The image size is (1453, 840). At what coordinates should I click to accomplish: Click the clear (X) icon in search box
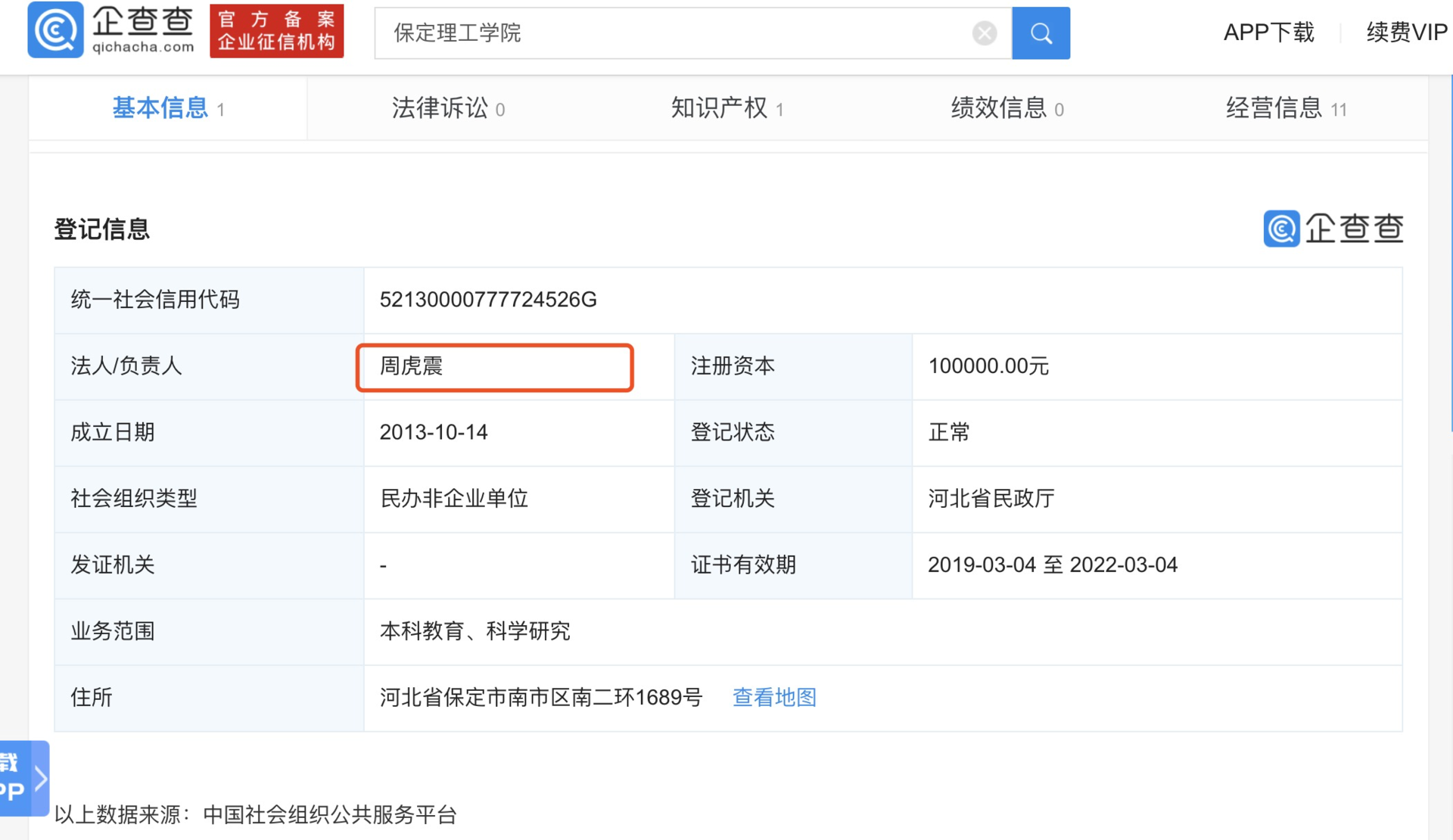pos(983,32)
